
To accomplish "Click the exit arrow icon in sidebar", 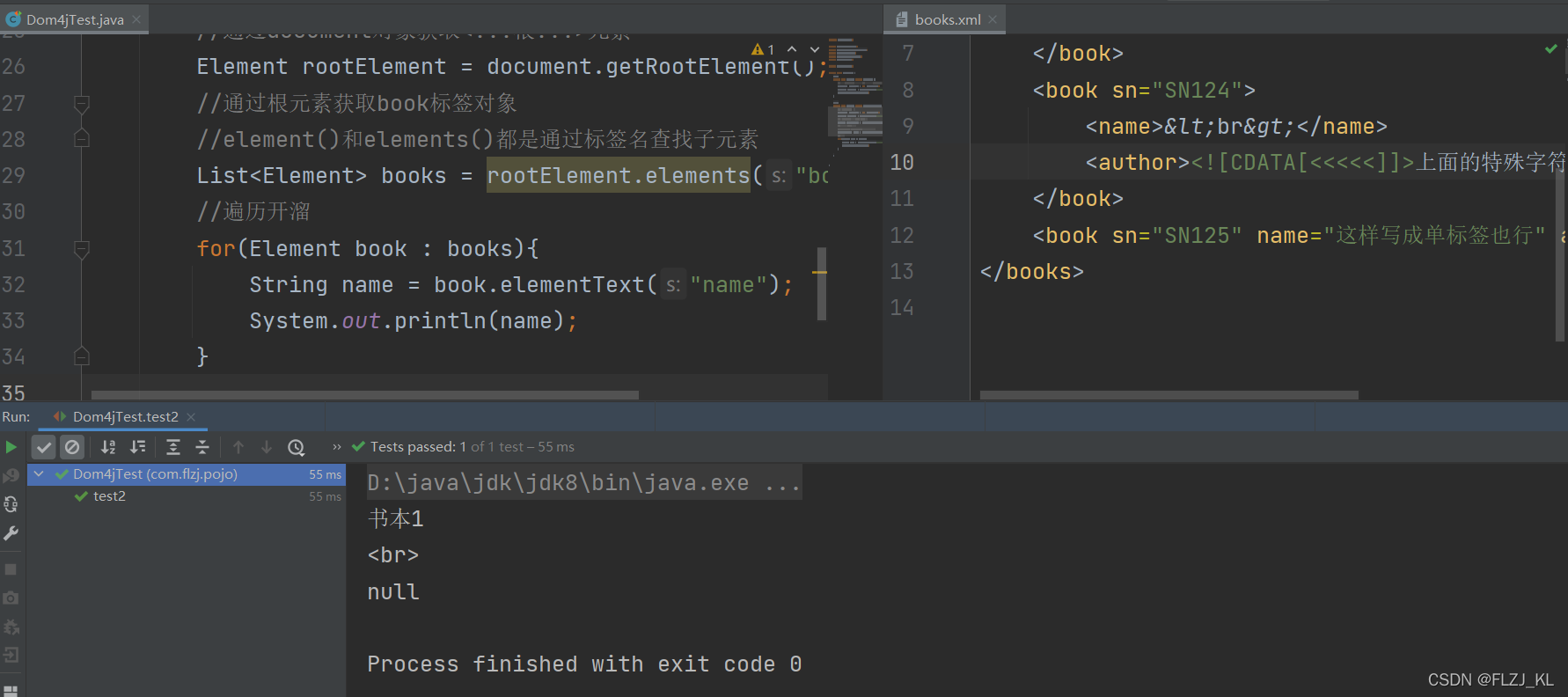I will (11, 655).
